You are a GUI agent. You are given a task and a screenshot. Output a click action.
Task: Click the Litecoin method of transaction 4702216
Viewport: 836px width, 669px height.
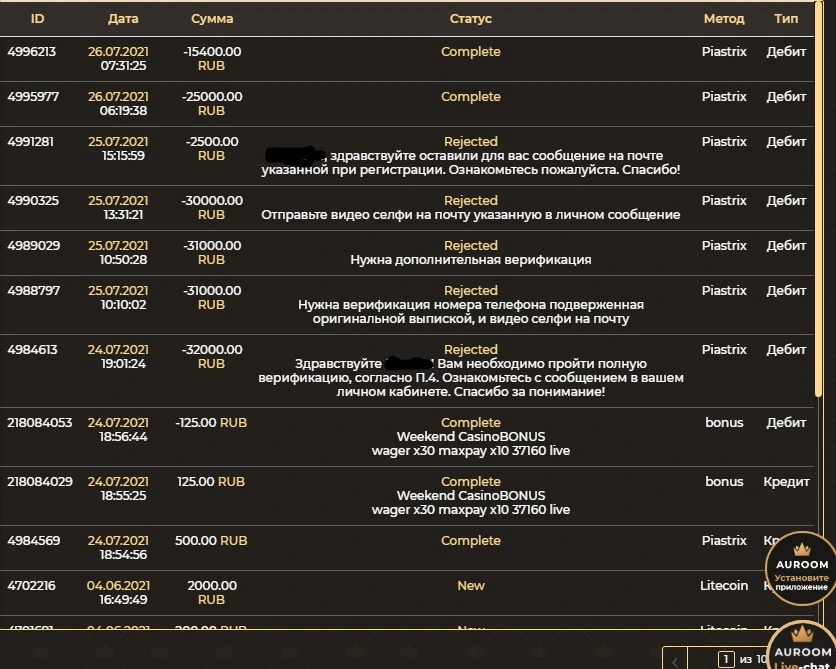[724, 585]
